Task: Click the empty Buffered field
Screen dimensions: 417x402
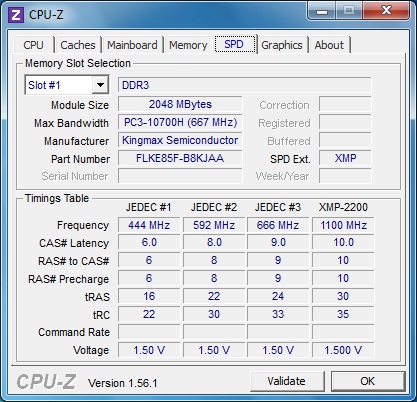Action: tap(345, 140)
